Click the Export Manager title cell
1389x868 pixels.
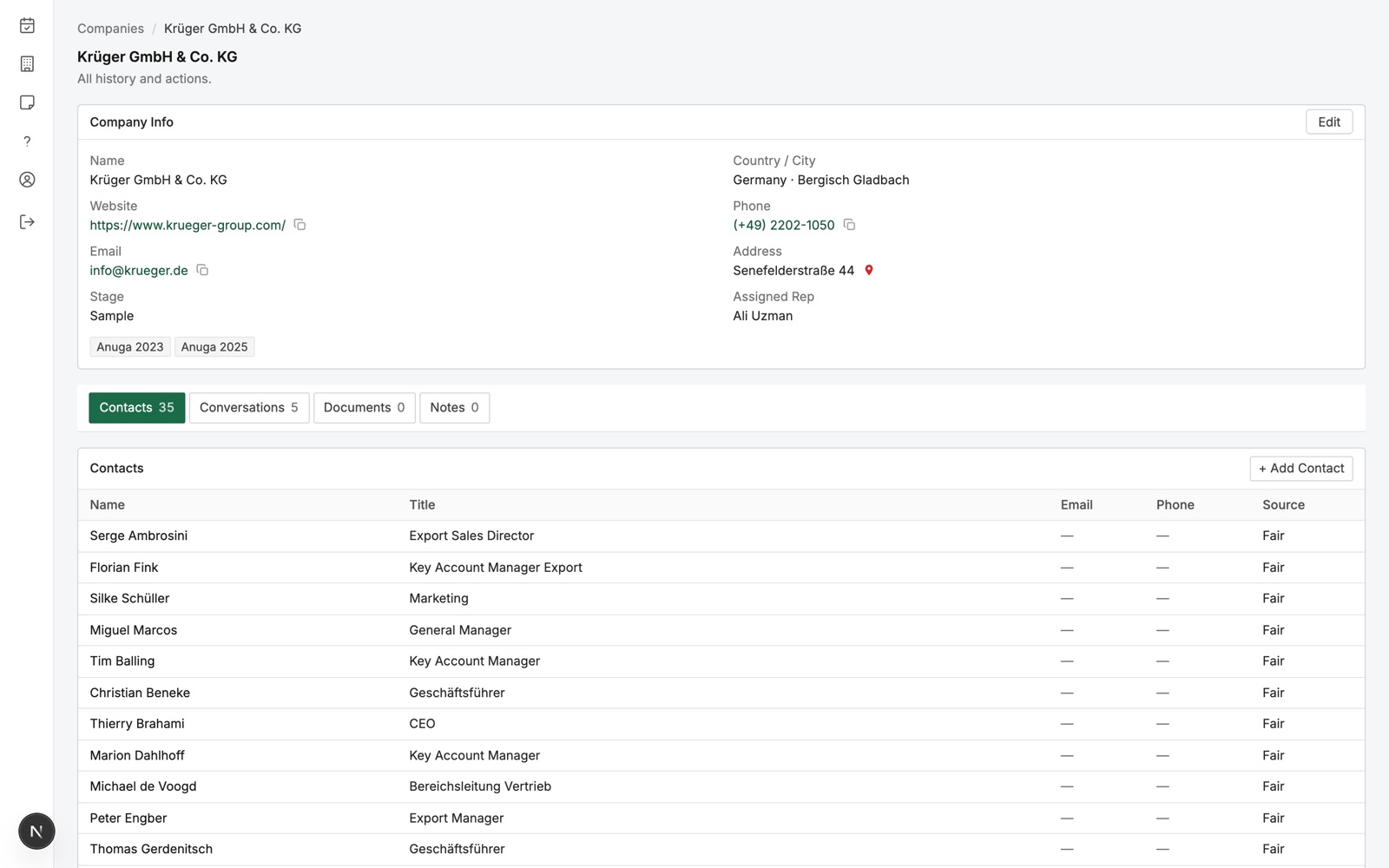click(456, 818)
